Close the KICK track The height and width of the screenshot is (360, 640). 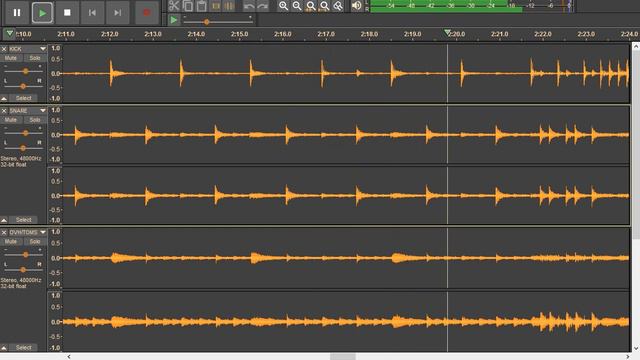tap(4, 49)
